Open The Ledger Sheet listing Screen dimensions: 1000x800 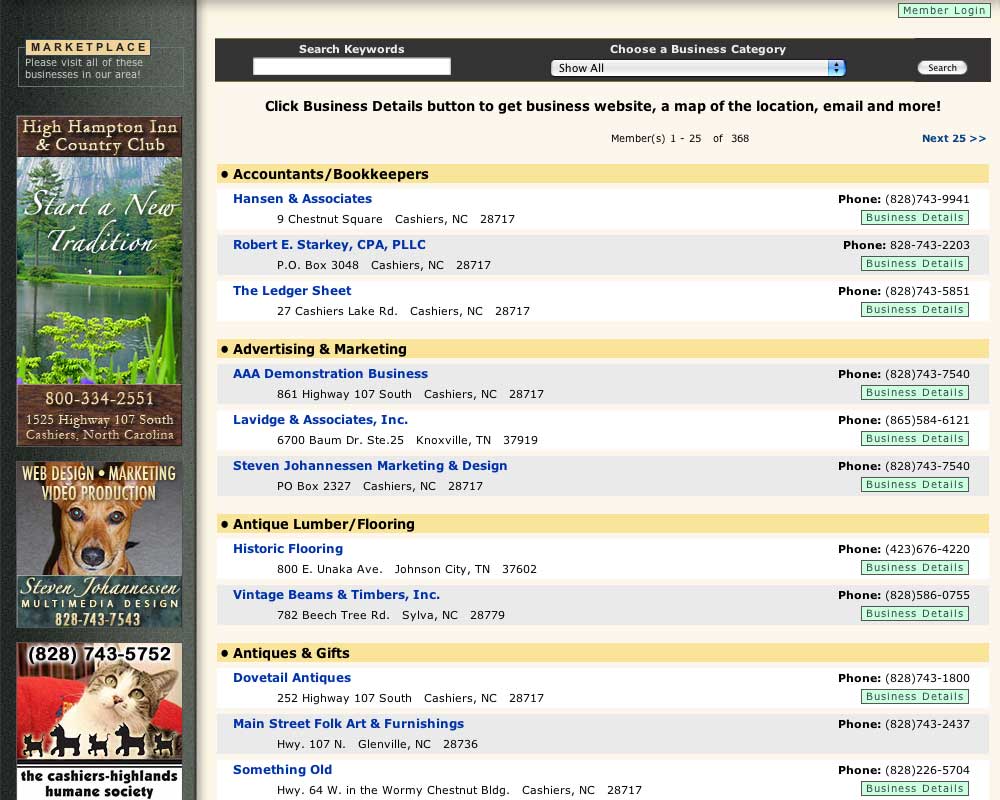click(x=292, y=290)
